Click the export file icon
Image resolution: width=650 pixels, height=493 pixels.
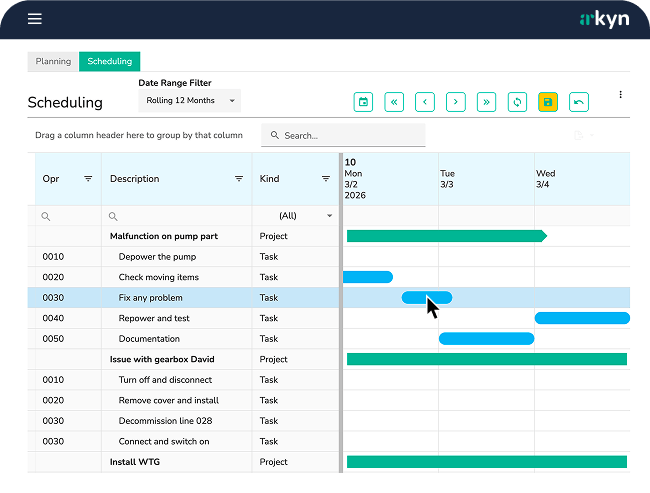click(x=579, y=135)
